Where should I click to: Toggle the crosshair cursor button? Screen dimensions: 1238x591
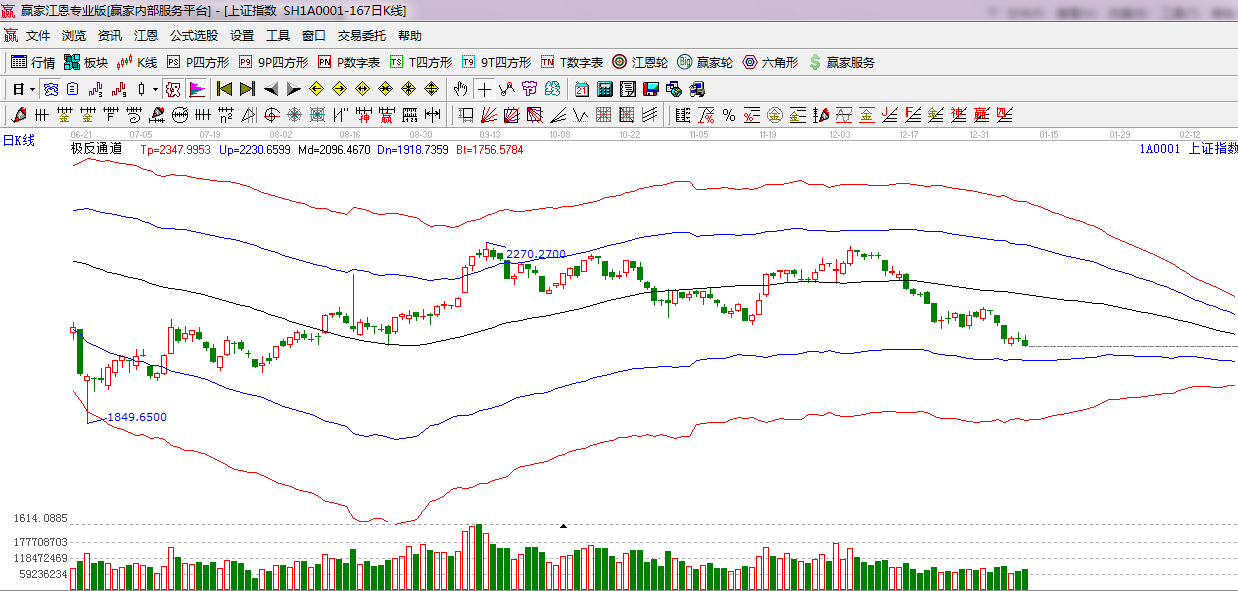click(484, 89)
